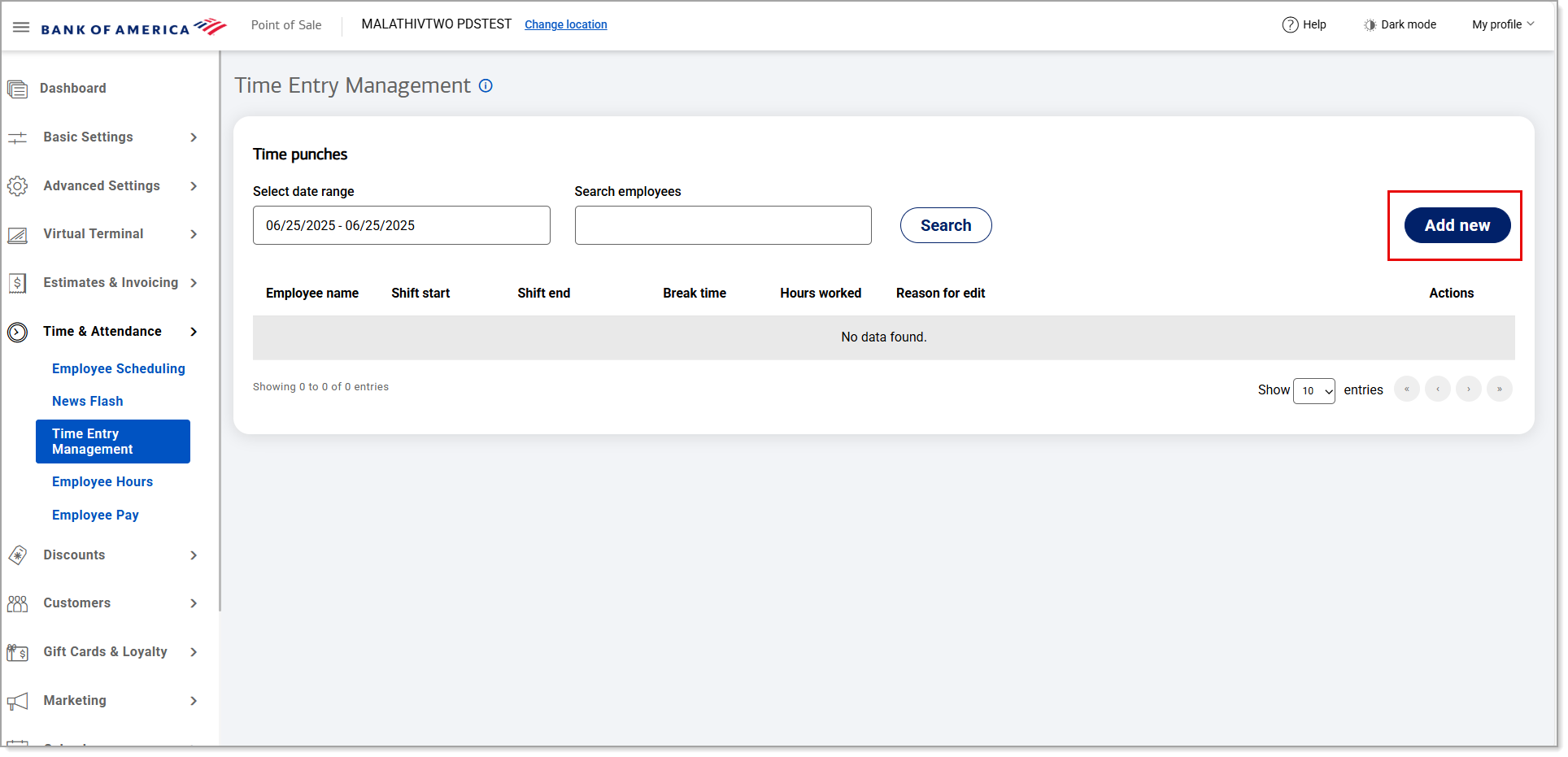
Task: Click the Point of Sale label
Action: click(286, 25)
